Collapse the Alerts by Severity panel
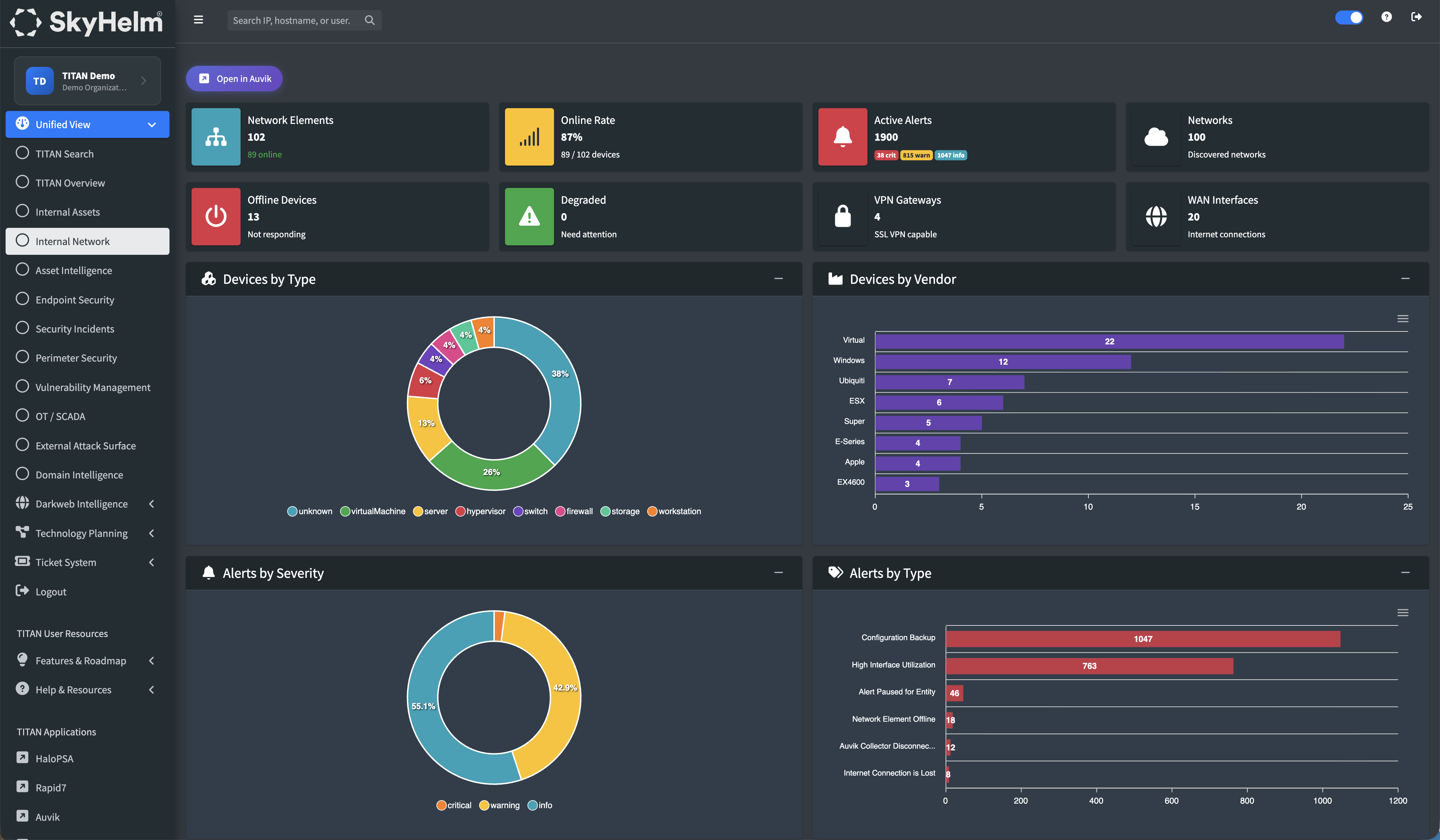Image resolution: width=1440 pixels, height=840 pixels. click(778, 572)
